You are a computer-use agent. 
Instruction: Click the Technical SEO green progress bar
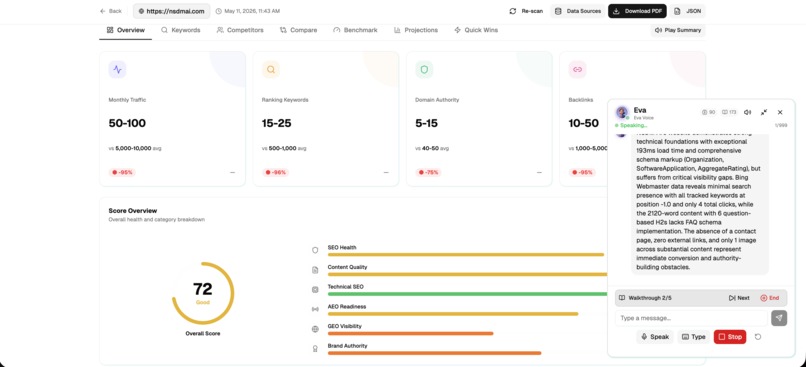pyautogui.click(x=468, y=294)
